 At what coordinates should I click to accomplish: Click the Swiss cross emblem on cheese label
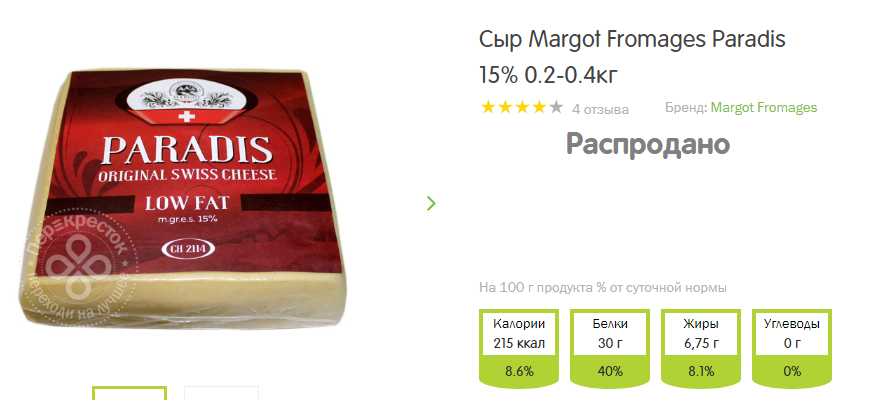184,117
